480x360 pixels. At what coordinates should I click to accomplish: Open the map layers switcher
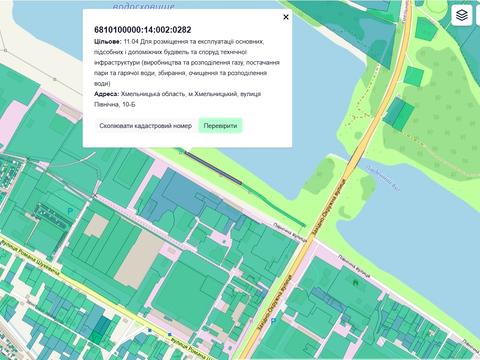tap(462, 15)
